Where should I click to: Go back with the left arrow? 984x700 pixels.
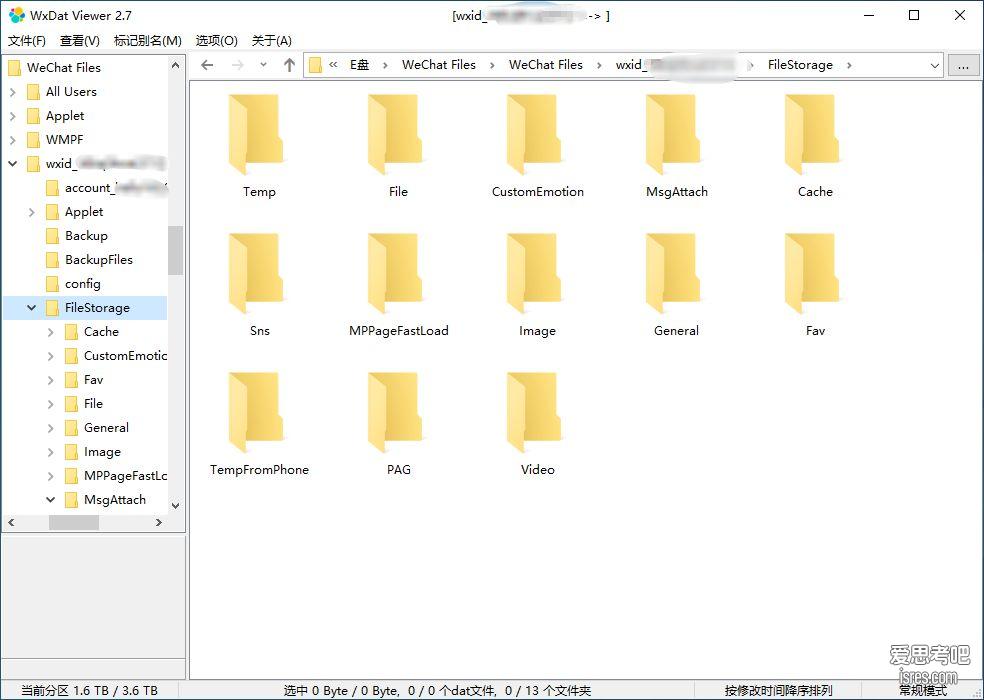coord(207,65)
